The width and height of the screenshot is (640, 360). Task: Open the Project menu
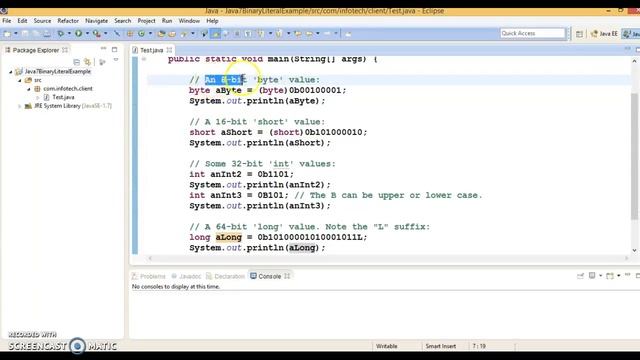146,21
